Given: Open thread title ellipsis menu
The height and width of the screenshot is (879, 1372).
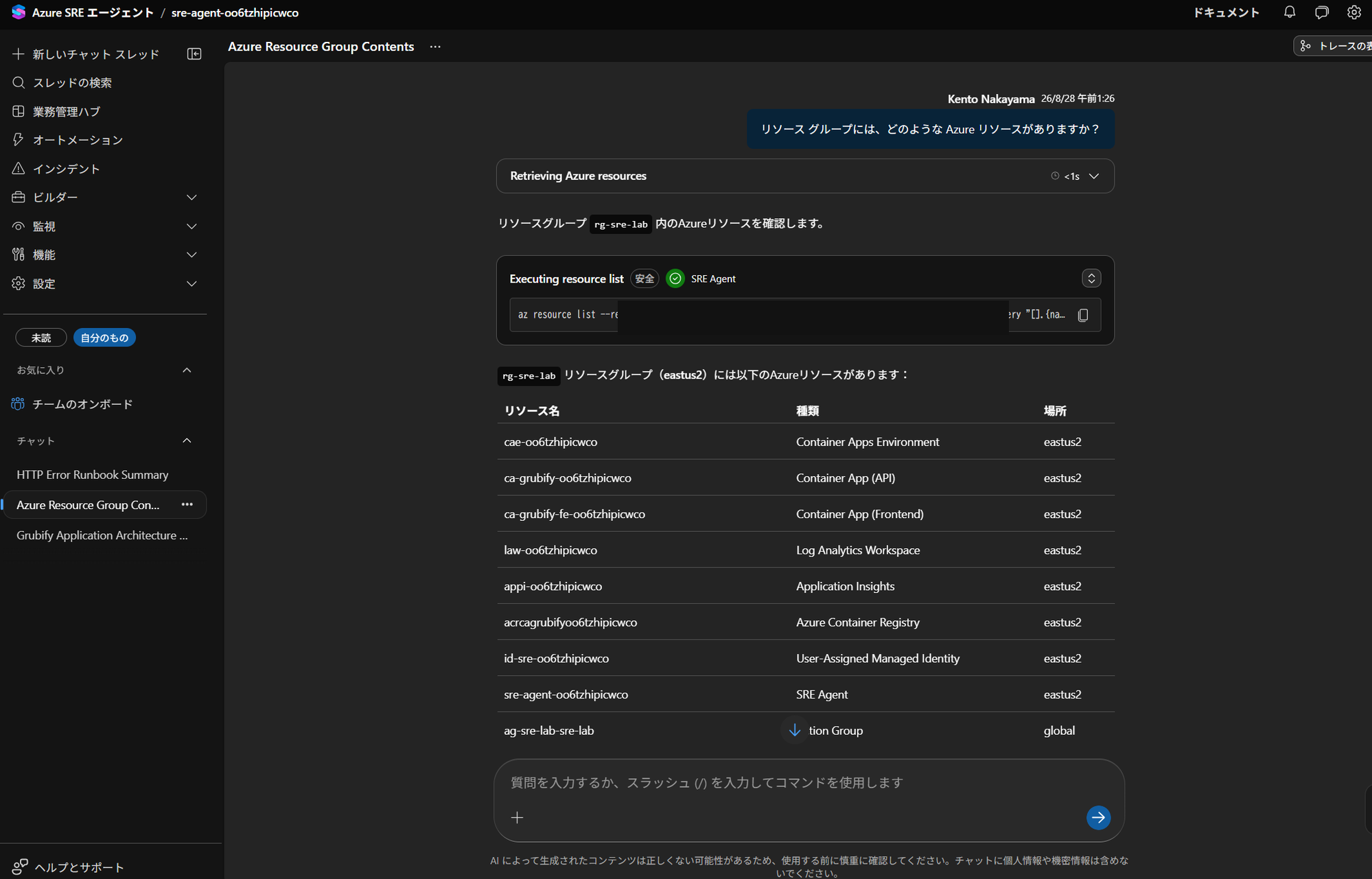Looking at the screenshot, I should tap(435, 47).
